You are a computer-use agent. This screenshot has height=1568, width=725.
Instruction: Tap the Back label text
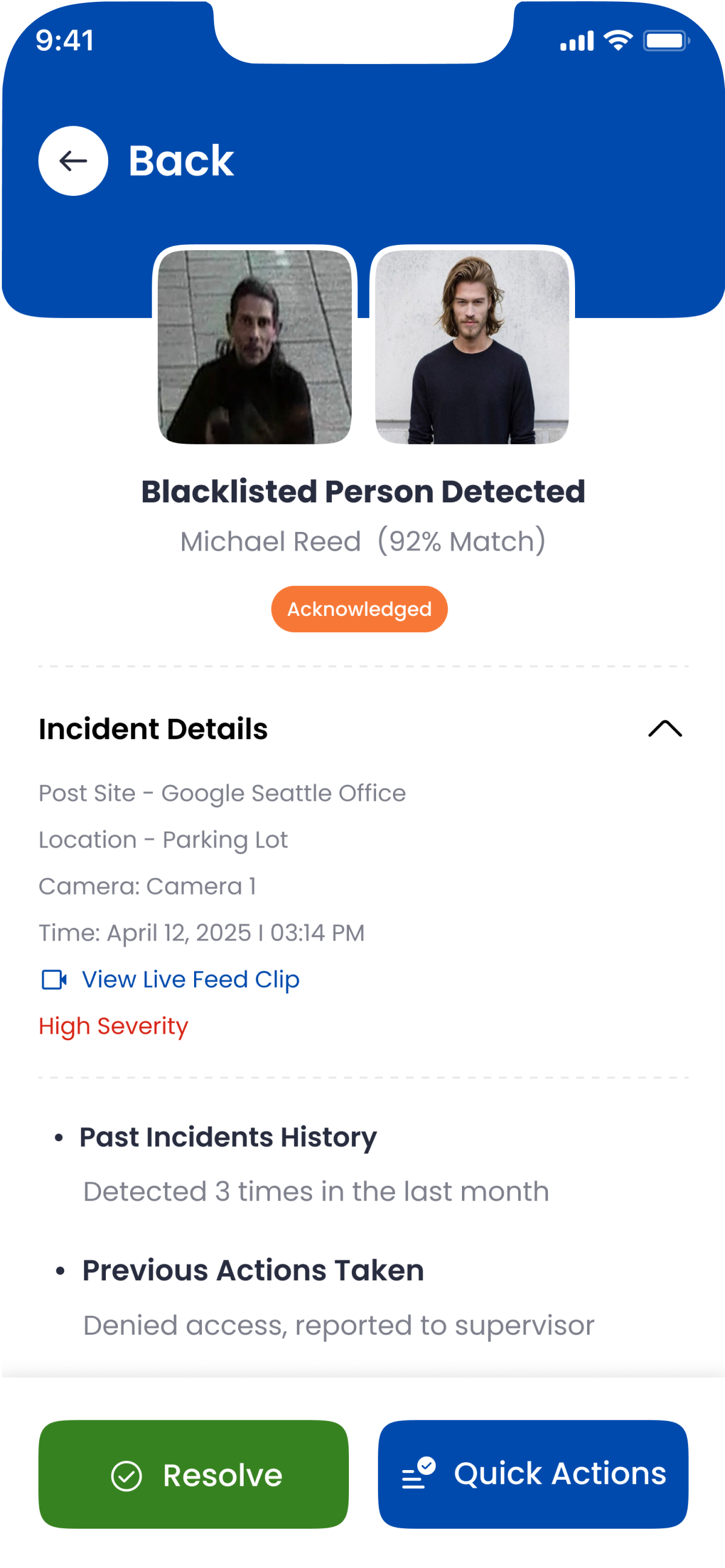181,161
